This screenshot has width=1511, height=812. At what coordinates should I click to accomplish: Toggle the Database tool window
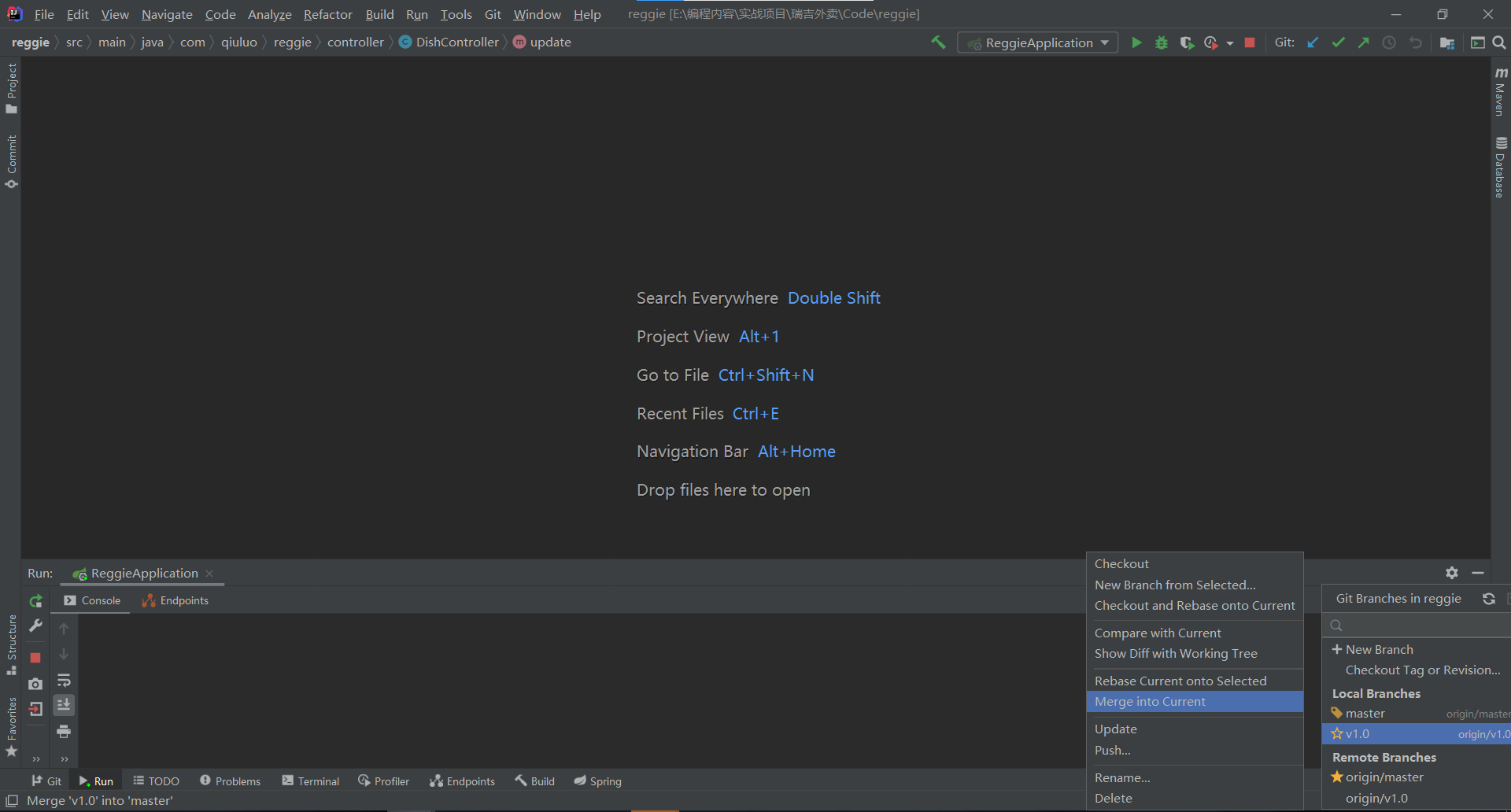coord(1500,167)
